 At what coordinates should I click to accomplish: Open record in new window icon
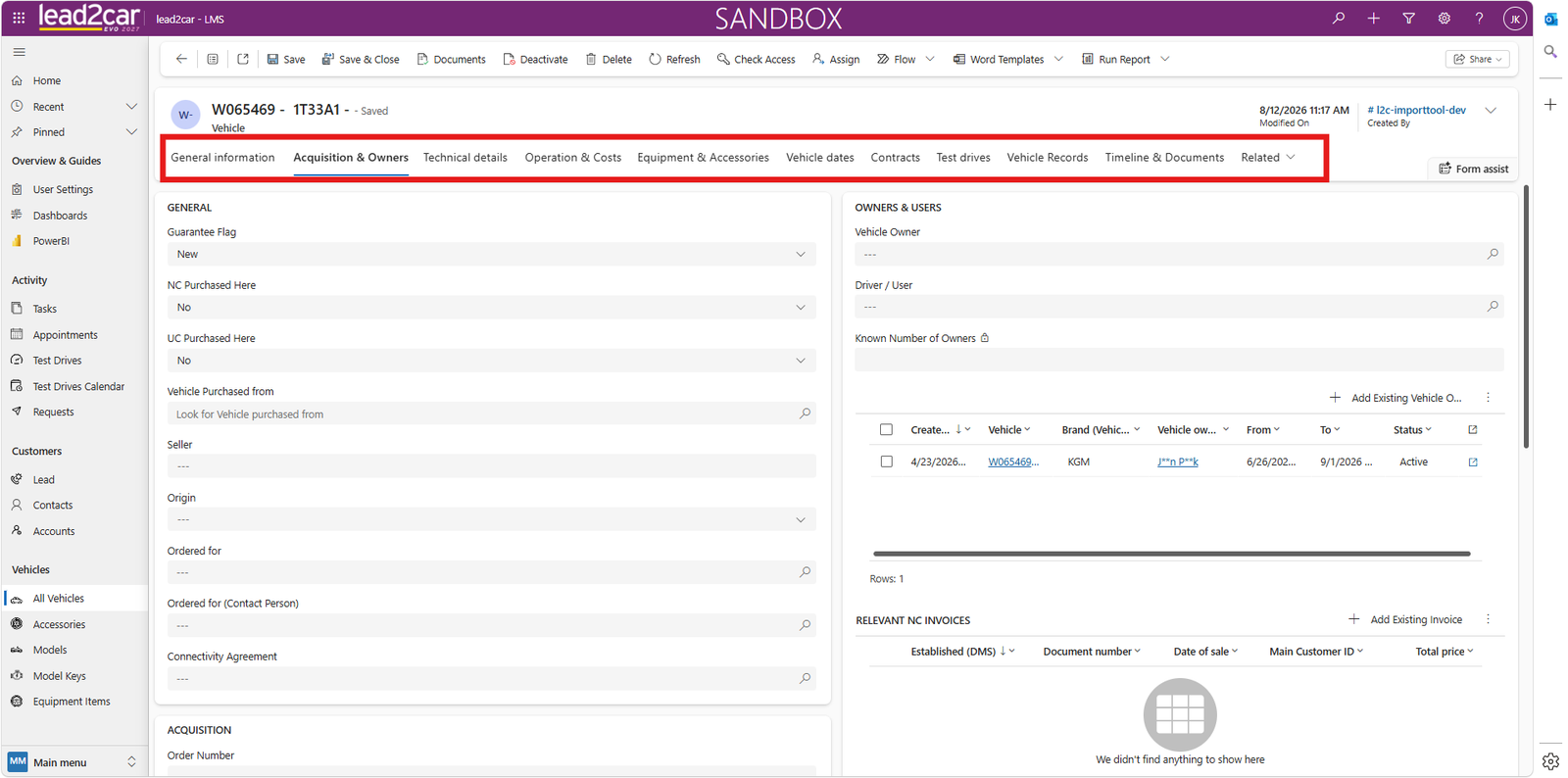tap(243, 59)
